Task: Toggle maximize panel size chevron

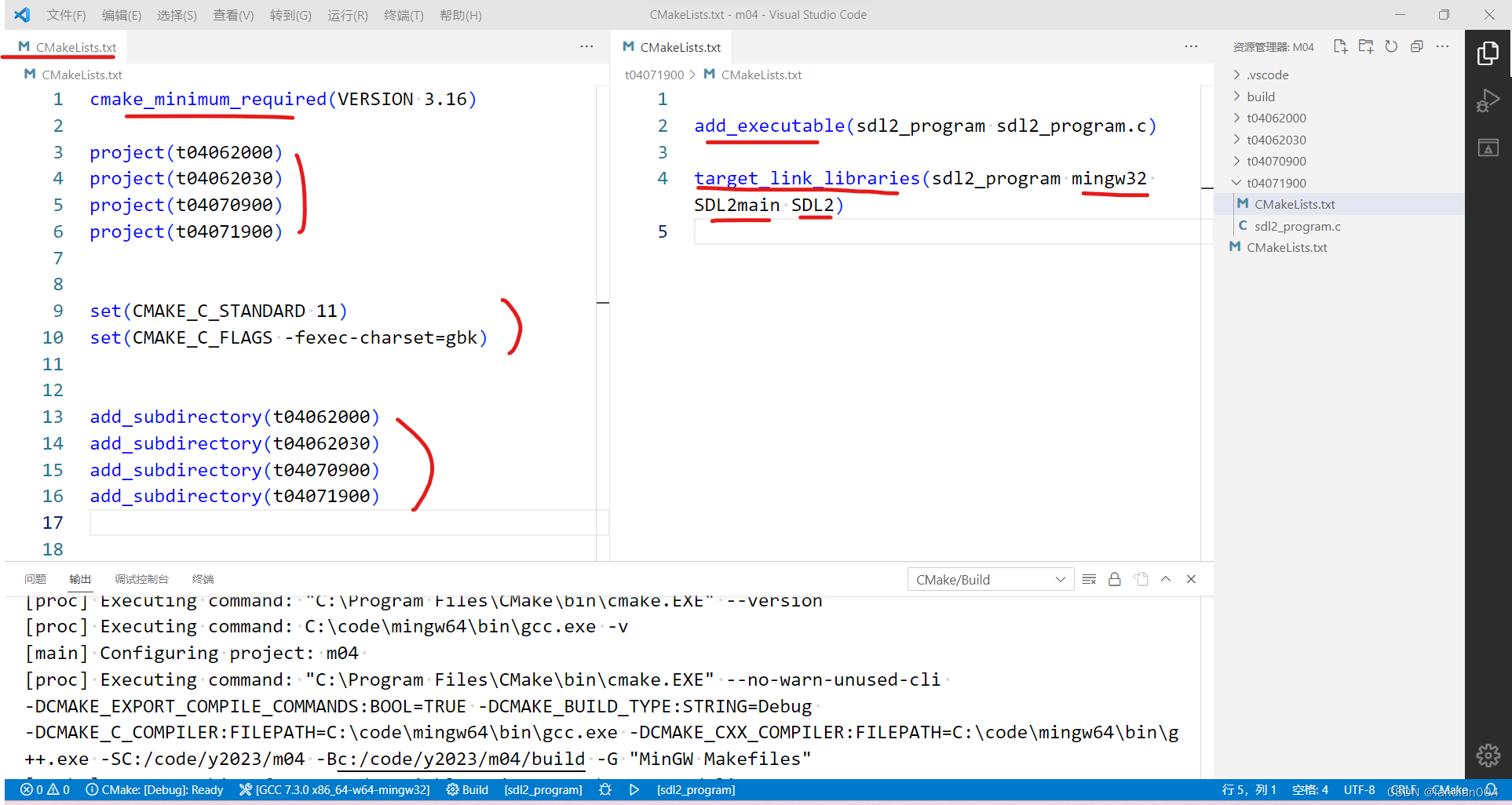Action: click(1166, 579)
